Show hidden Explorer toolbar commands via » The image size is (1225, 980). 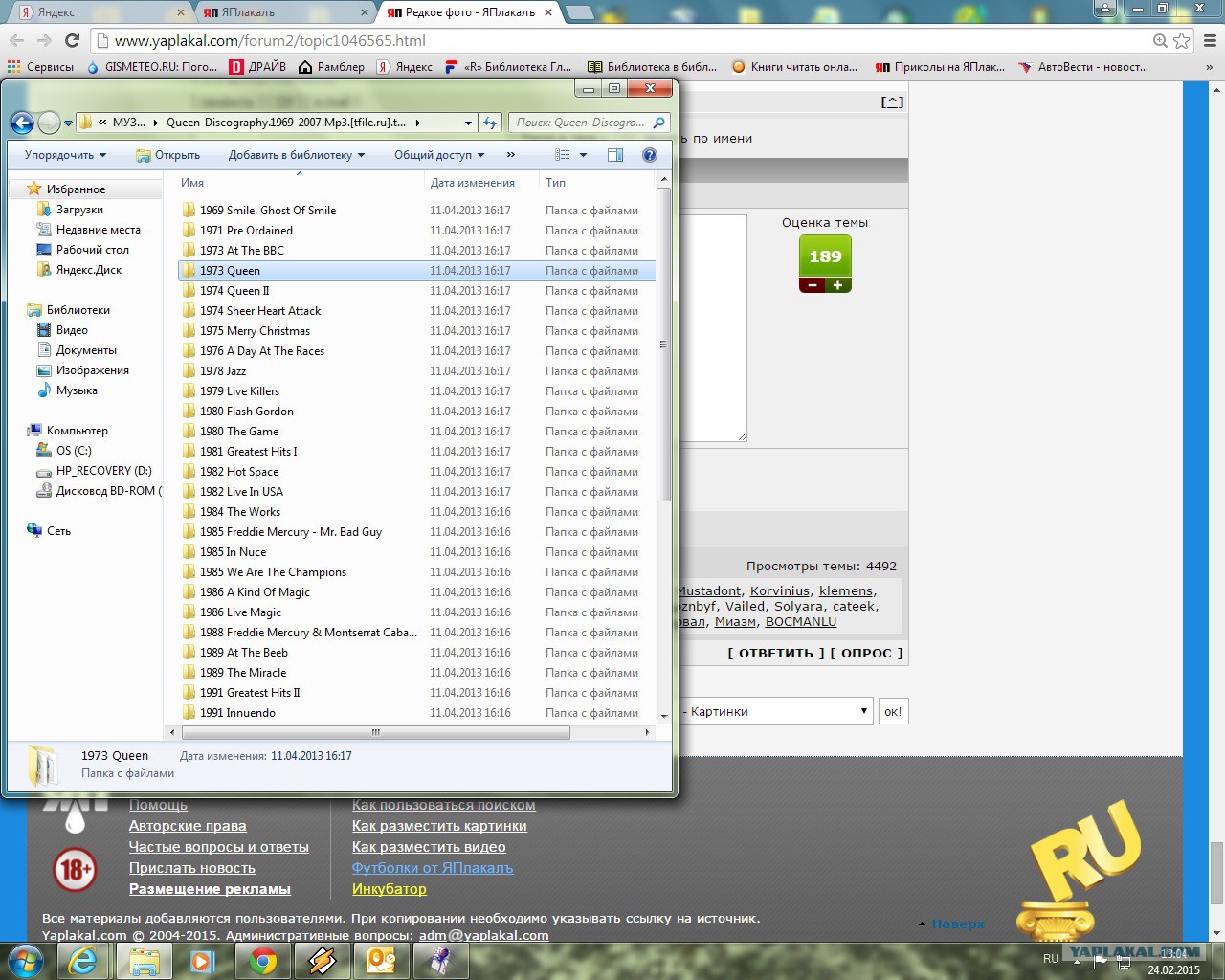coord(510,155)
